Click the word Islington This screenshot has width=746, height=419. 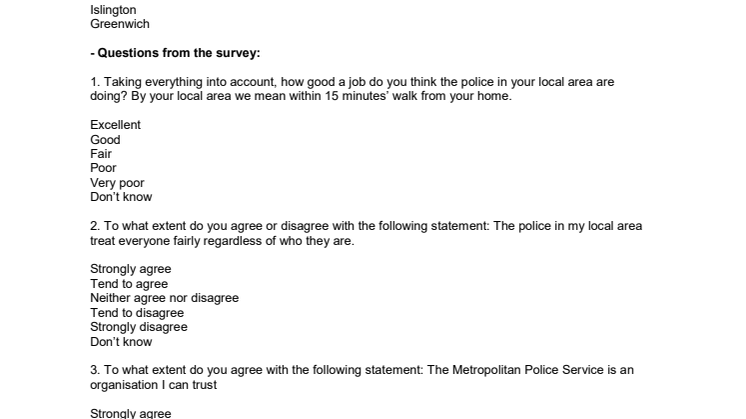(113, 10)
